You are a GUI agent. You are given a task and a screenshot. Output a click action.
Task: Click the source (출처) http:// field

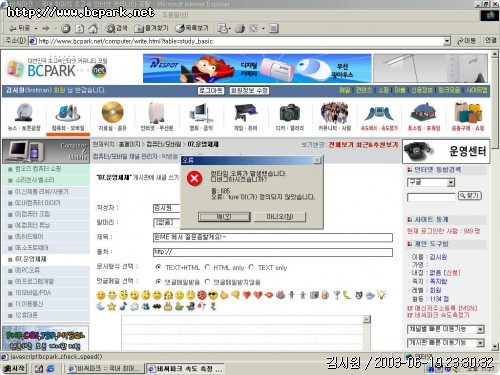[x=273, y=252]
